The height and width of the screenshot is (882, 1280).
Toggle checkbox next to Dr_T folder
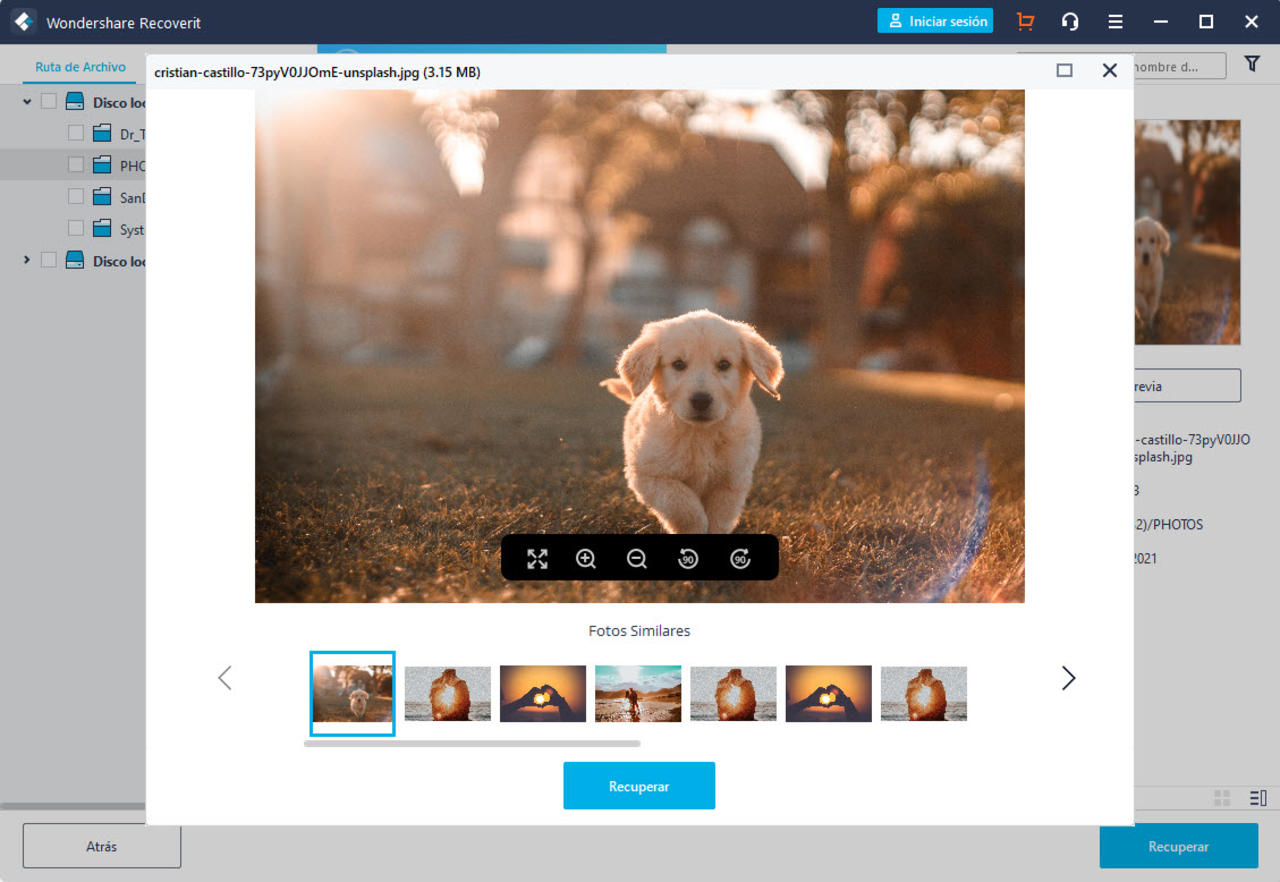click(76, 133)
